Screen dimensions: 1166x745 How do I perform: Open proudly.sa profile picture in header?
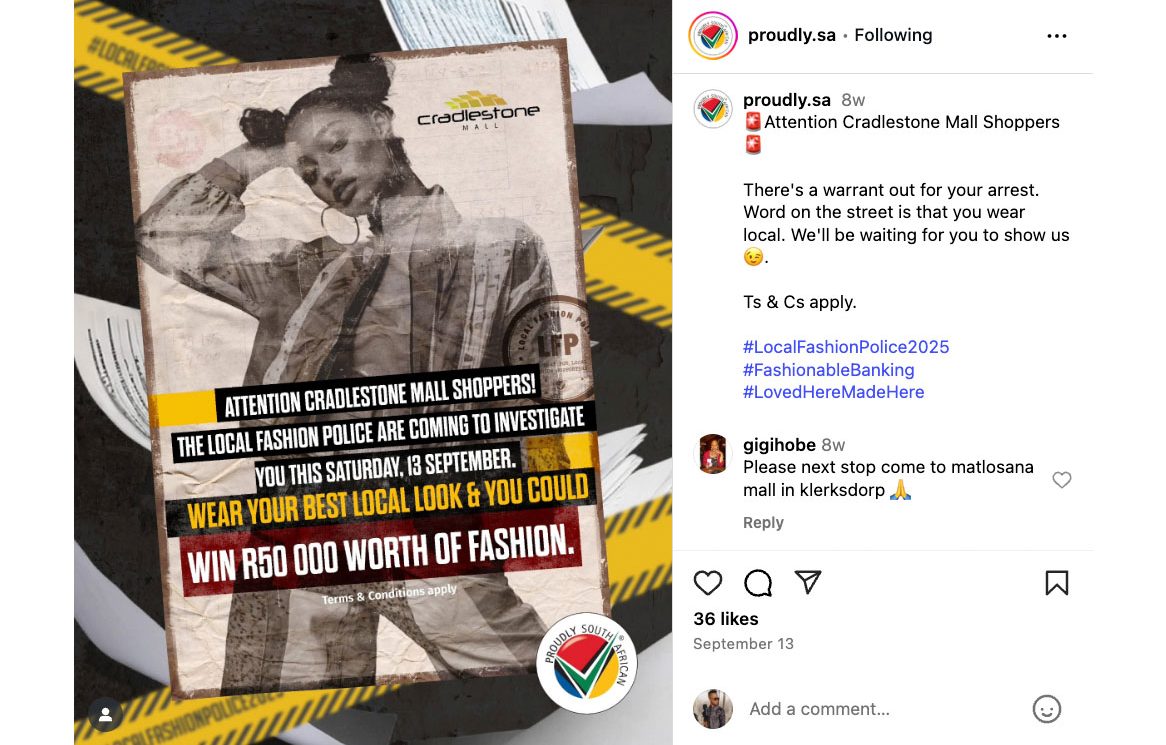tap(712, 35)
